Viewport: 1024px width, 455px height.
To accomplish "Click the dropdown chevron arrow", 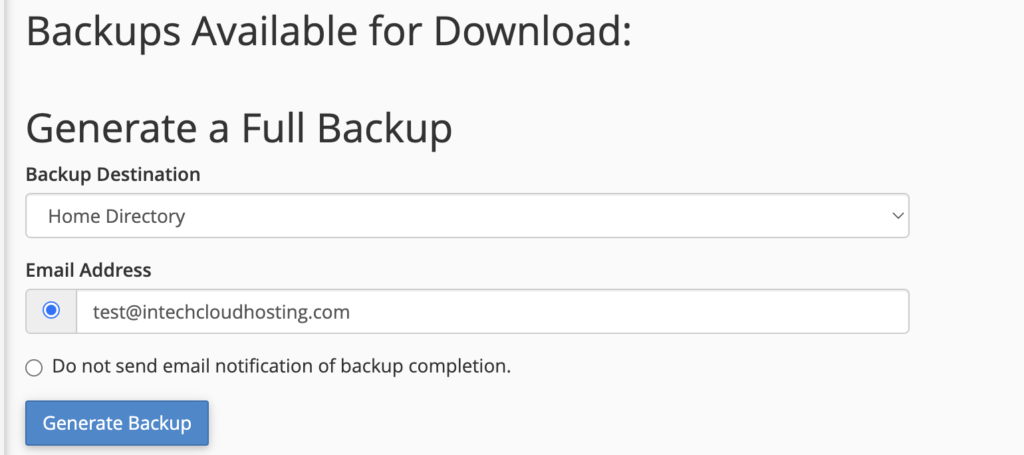I will tap(897, 216).
